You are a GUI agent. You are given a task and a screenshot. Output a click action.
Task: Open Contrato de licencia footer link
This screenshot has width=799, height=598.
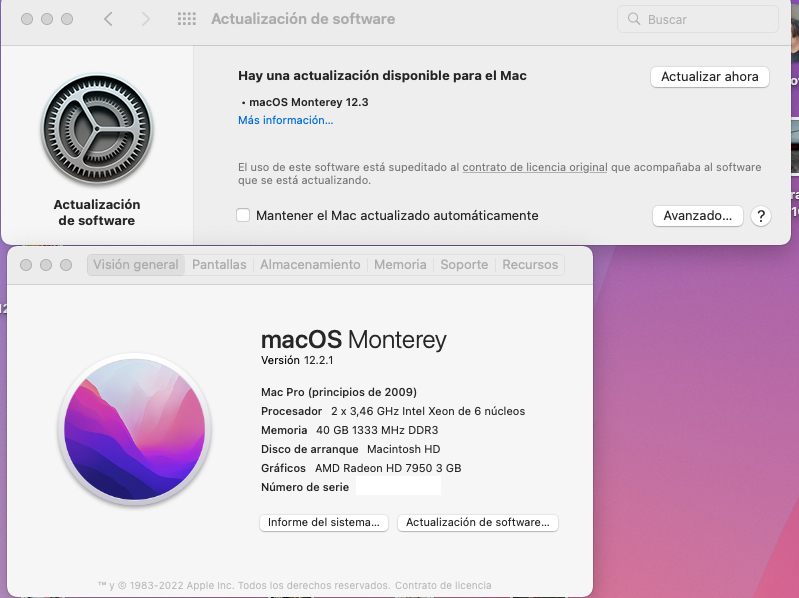tap(443, 586)
